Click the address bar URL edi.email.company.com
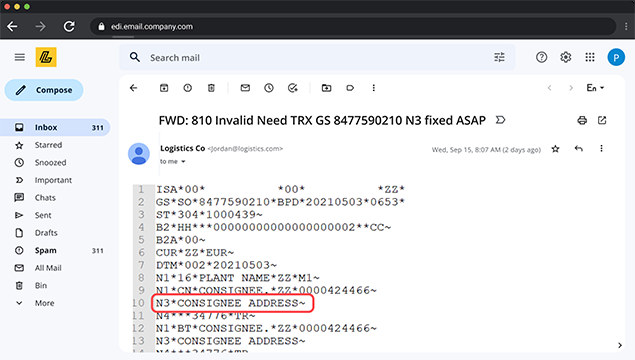This screenshot has height=360, width=635. coord(152,26)
